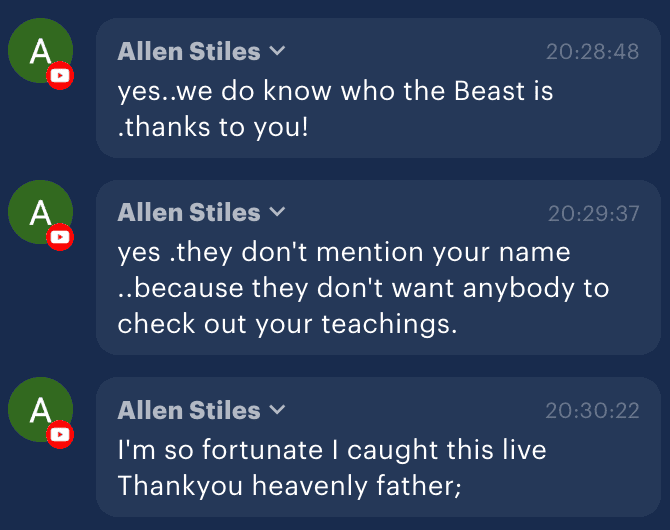The image size is (670, 530).
Task: Open the green 'A' avatar beside the teachings message
Action: [x=40, y=212]
